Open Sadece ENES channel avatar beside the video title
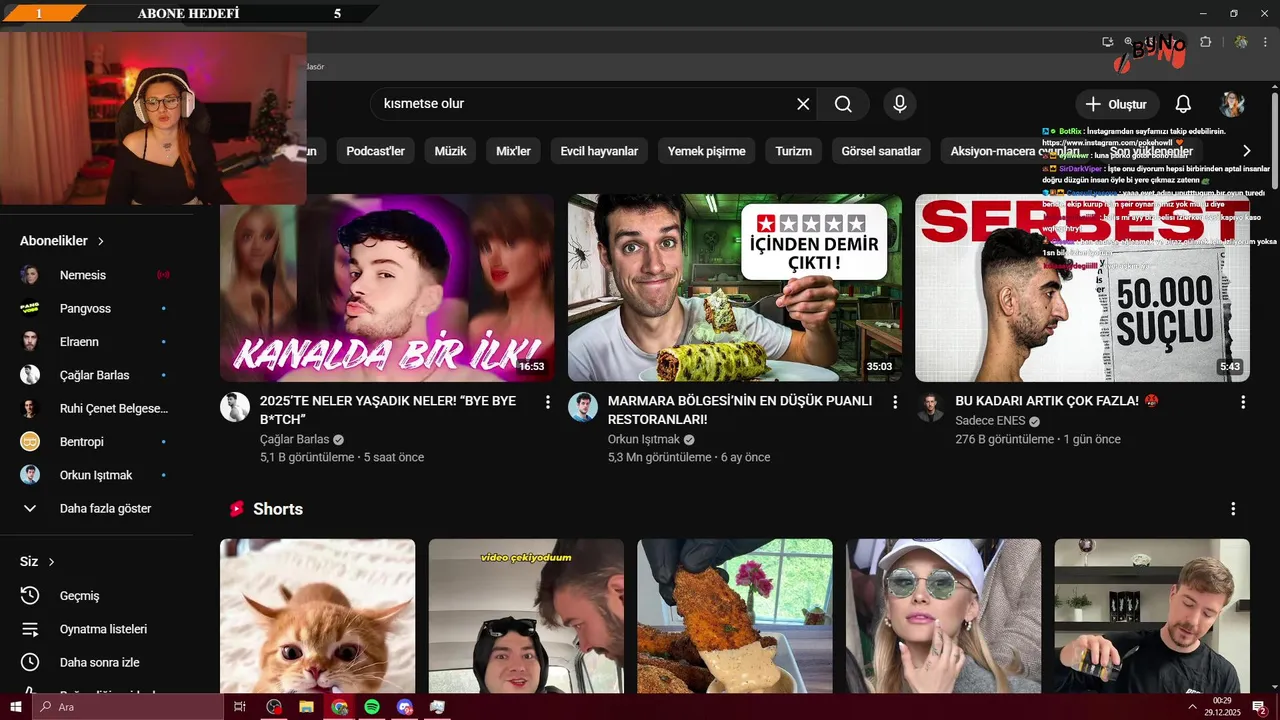This screenshot has width=1280, height=720. click(931, 407)
